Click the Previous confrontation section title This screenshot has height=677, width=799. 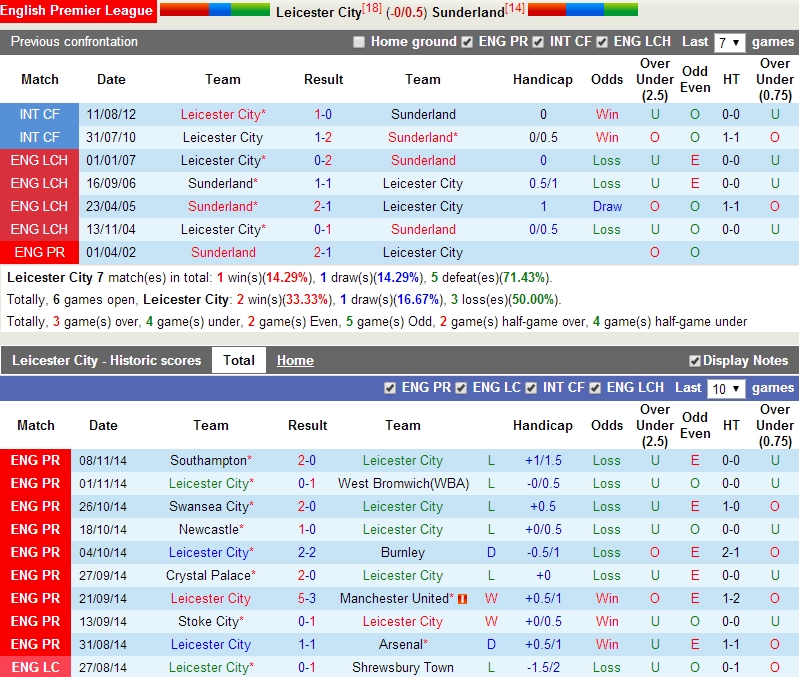pos(74,42)
